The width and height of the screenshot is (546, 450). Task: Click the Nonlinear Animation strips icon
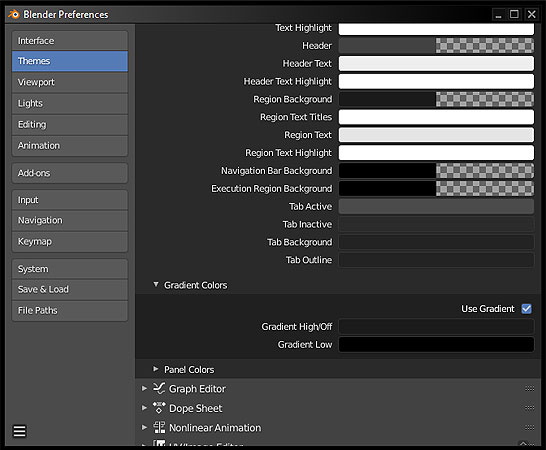(159, 427)
